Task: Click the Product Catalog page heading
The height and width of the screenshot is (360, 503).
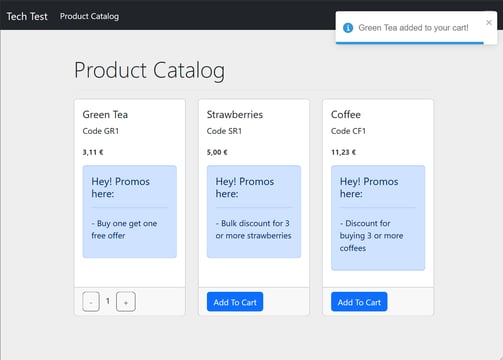Action: tap(149, 70)
